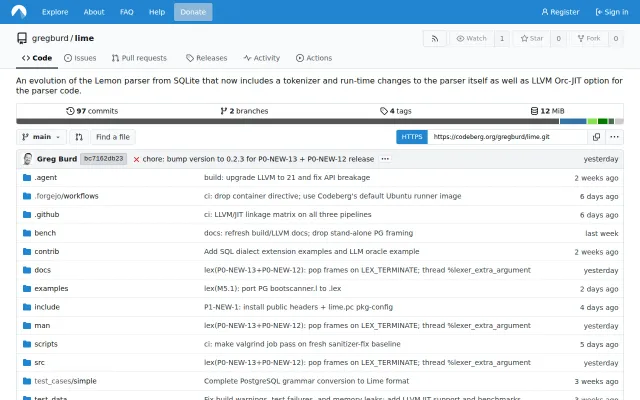
Task: Open the forks count beside Fork
Action: [616, 38]
